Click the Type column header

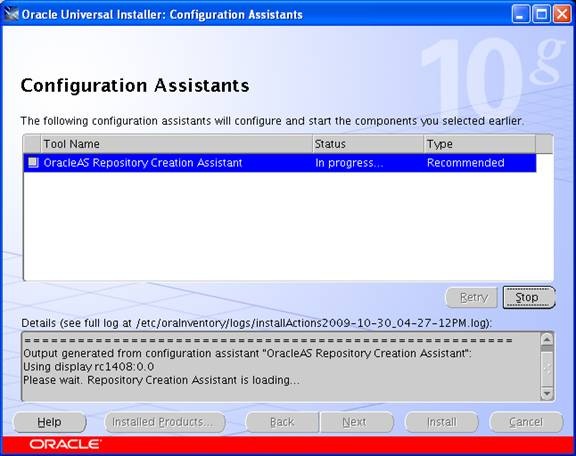point(479,144)
